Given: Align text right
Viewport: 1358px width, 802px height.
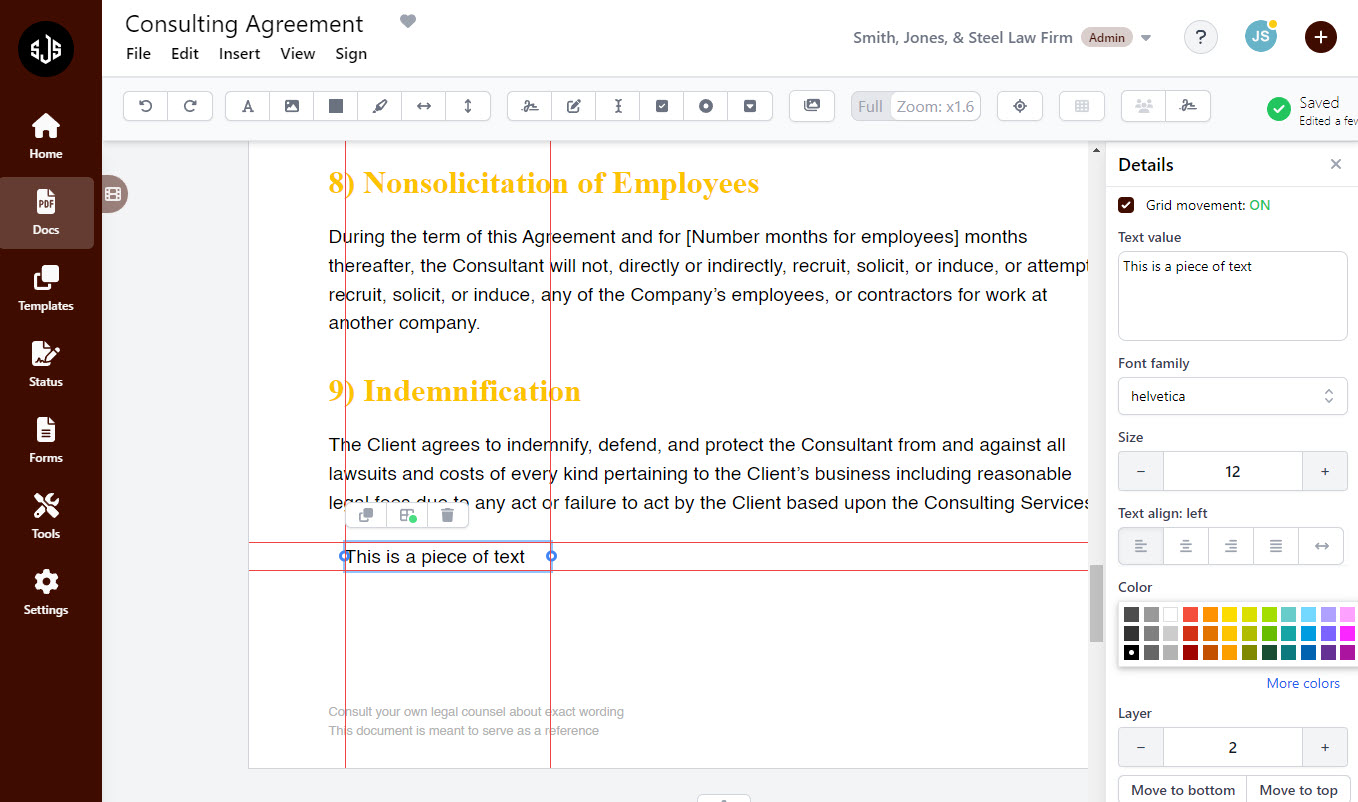Looking at the screenshot, I should coord(1231,546).
